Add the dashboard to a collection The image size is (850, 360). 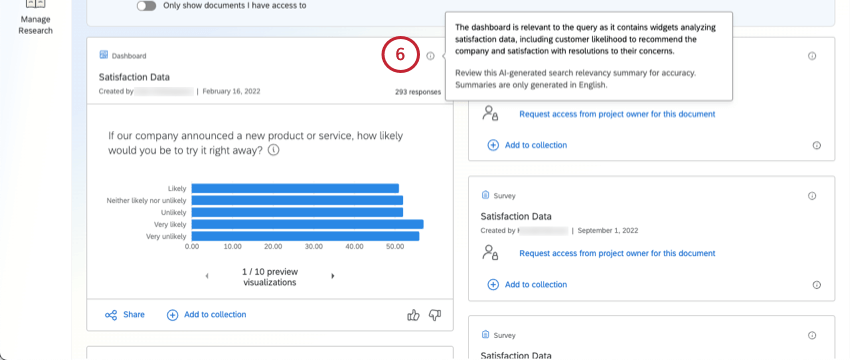[x=207, y=314]
